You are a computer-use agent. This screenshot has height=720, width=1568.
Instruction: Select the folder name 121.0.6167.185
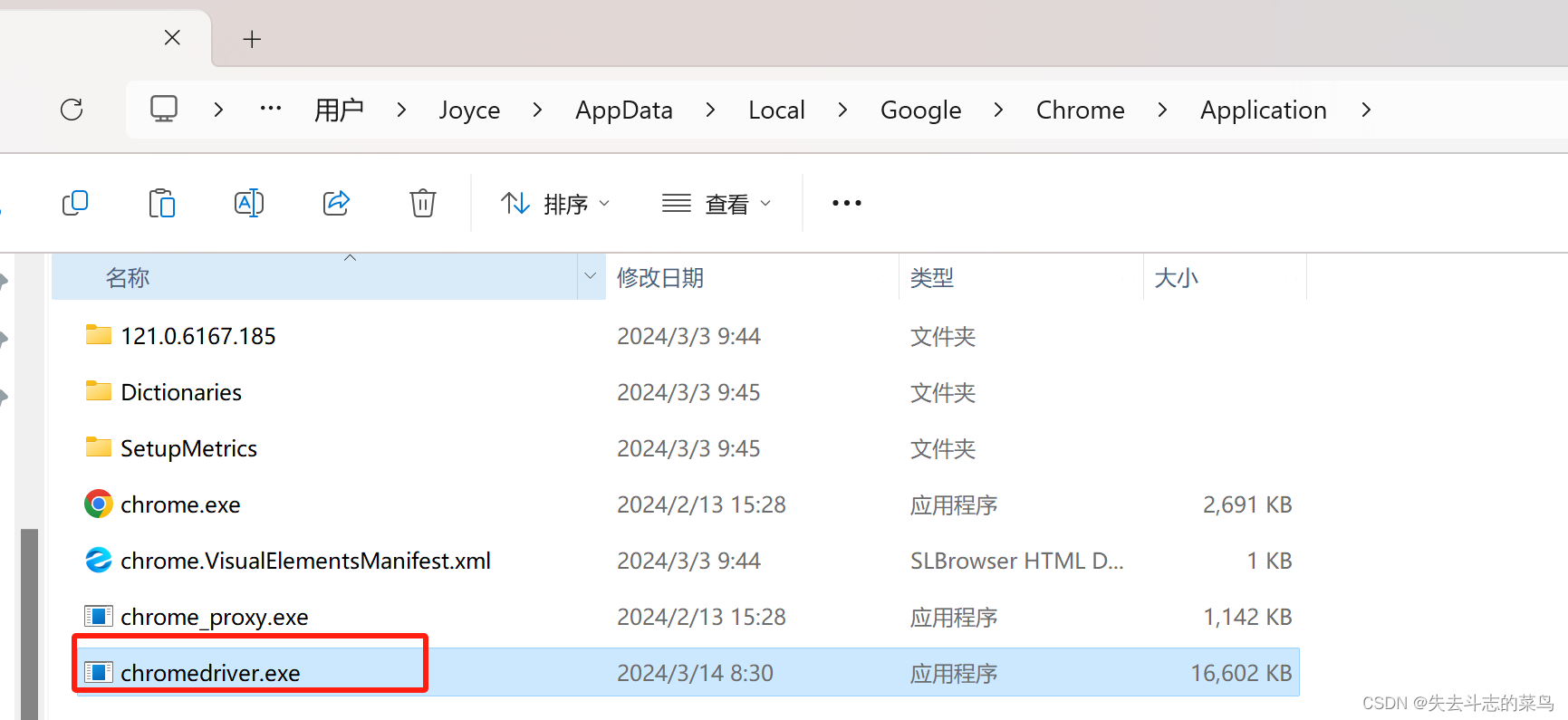198,336
